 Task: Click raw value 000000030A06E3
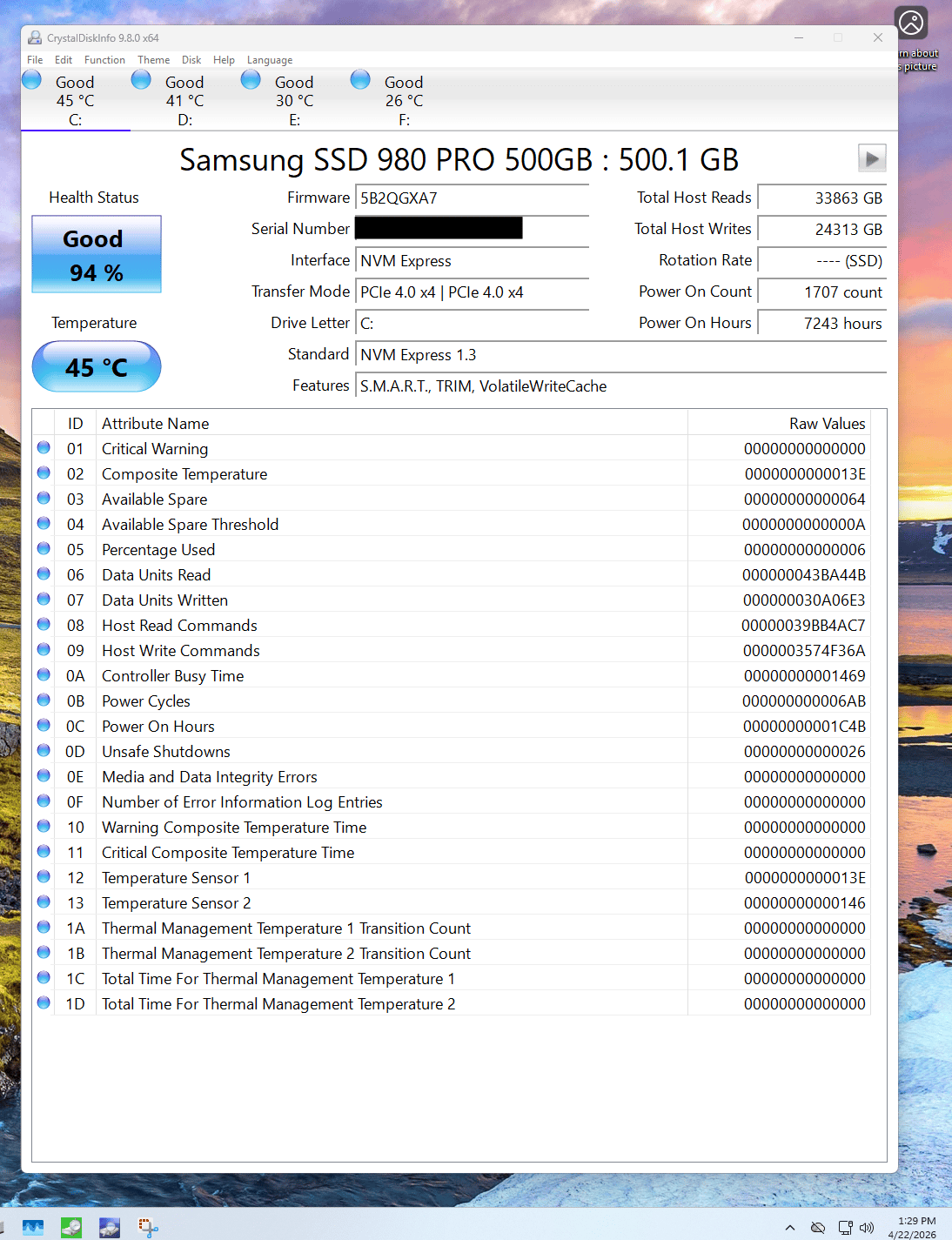click(x=804, y=600)
